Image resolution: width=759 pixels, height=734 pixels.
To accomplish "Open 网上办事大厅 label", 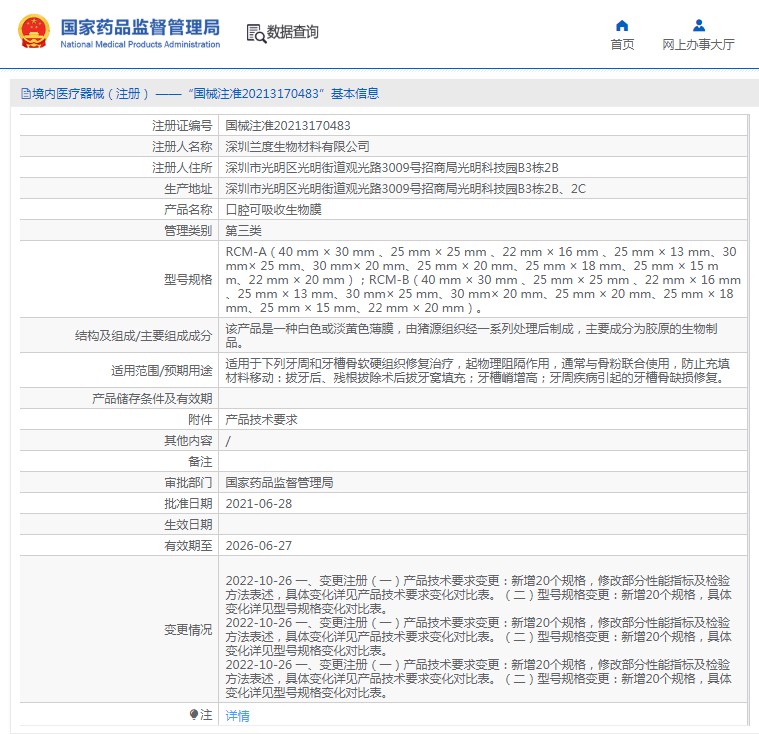I will pos(698,45).
